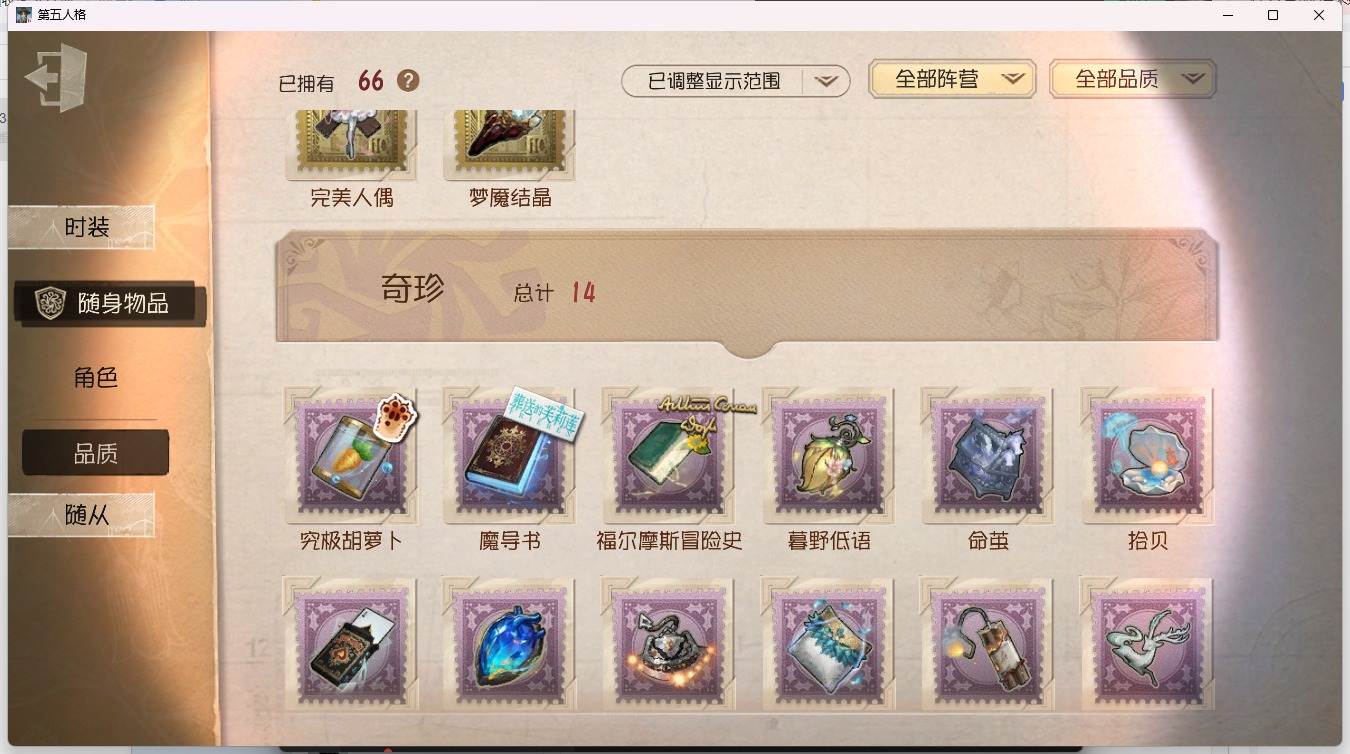Choose the blue crystal heart accessory

coord(510,645)
